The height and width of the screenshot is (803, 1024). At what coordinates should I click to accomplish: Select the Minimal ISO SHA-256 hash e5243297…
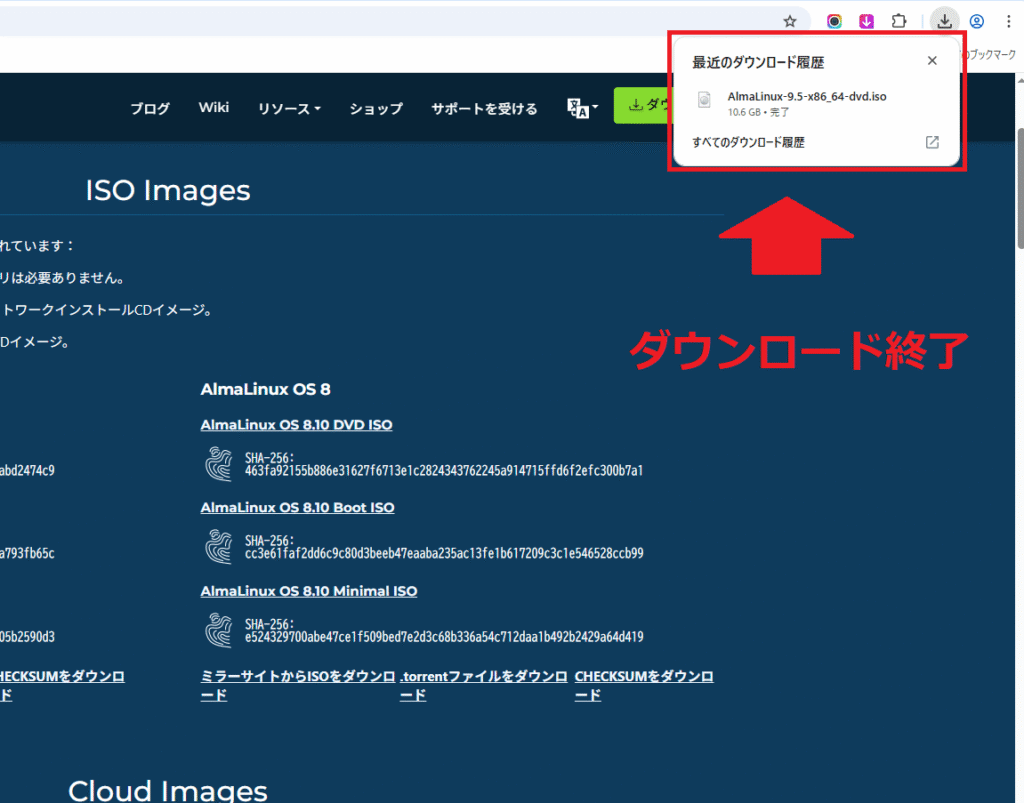[x=444, y=637]
